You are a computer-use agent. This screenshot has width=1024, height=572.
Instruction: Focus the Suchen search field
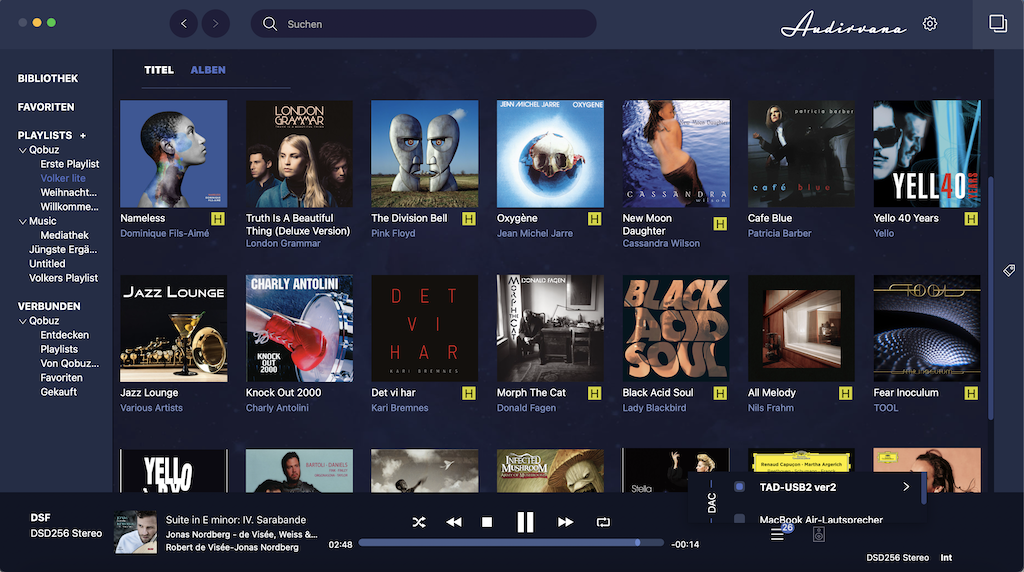point(423,24)
